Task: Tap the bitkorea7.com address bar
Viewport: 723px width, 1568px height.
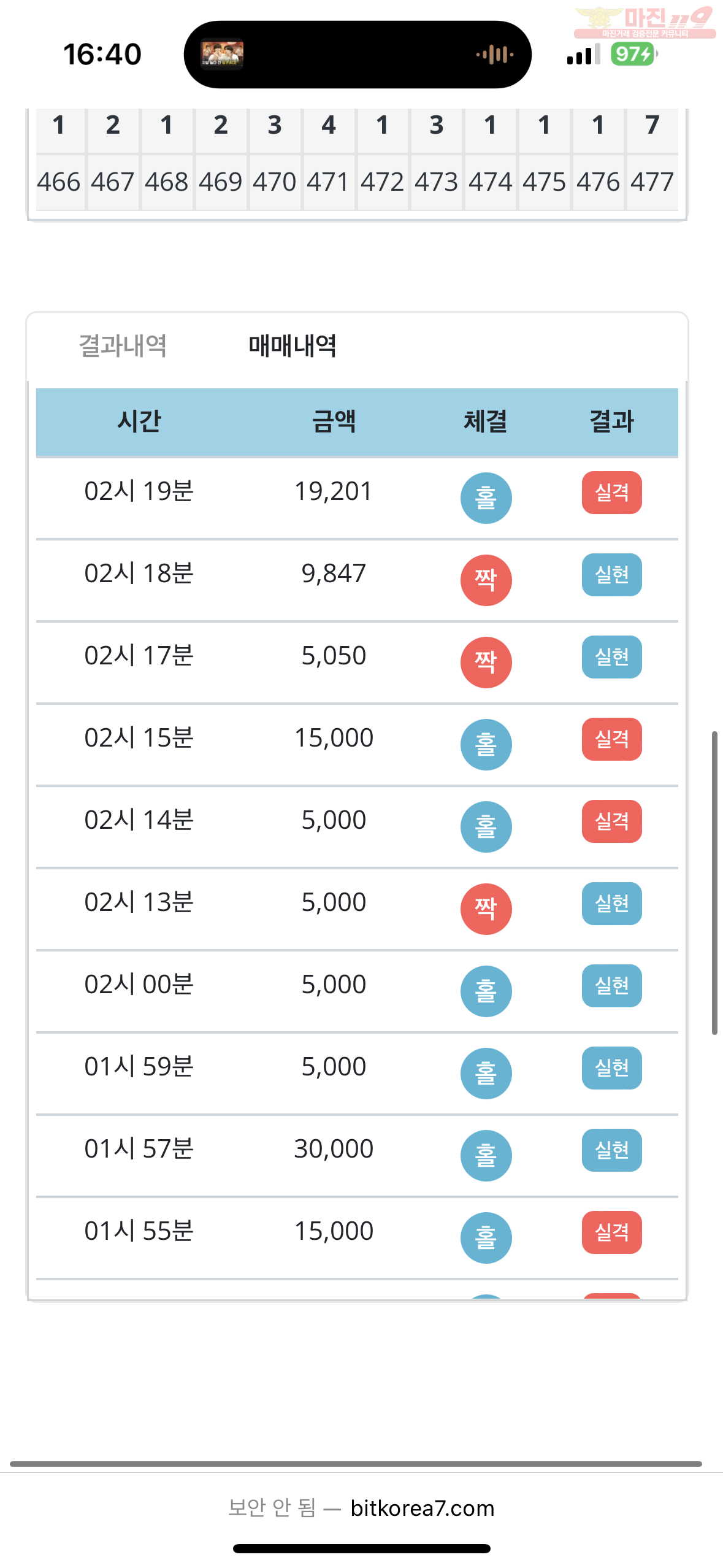Action: (361, 1508)
